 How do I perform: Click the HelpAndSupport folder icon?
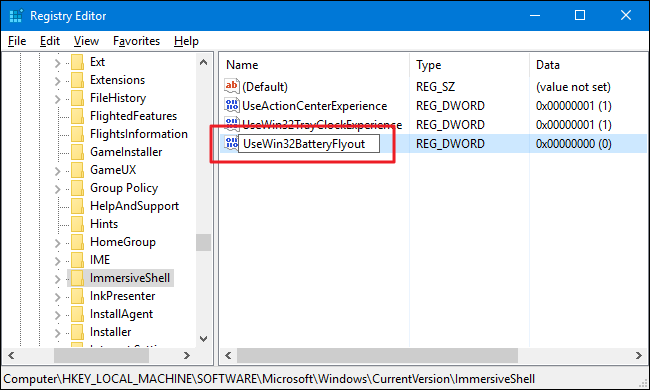tap(78, 206)
